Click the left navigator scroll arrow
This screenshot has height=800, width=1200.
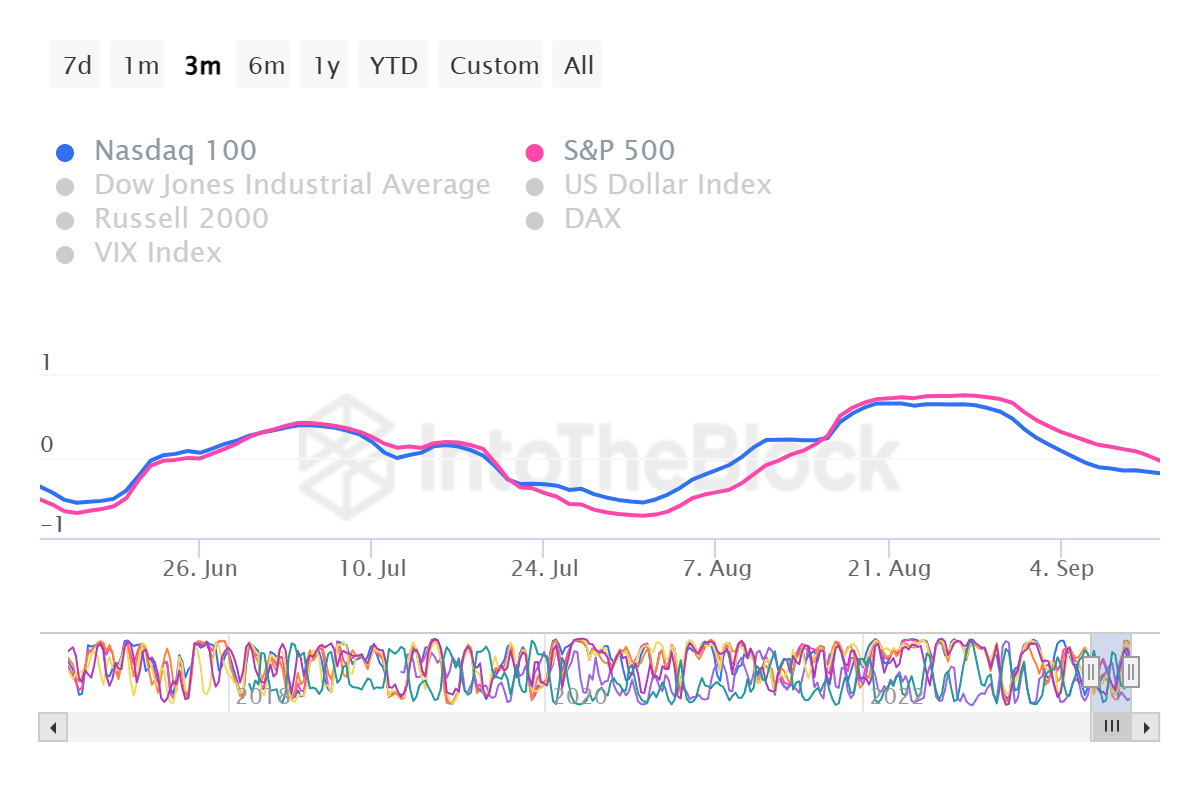(52, 727)
